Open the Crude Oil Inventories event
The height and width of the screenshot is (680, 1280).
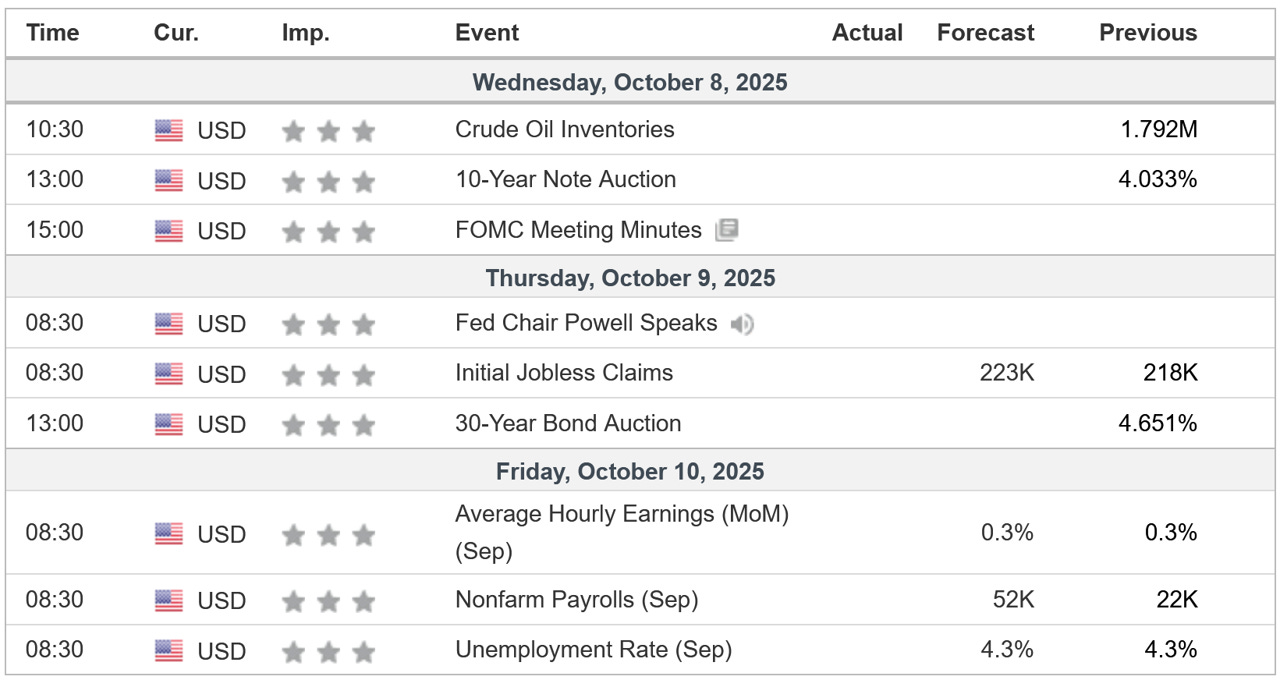click(564, 129)
